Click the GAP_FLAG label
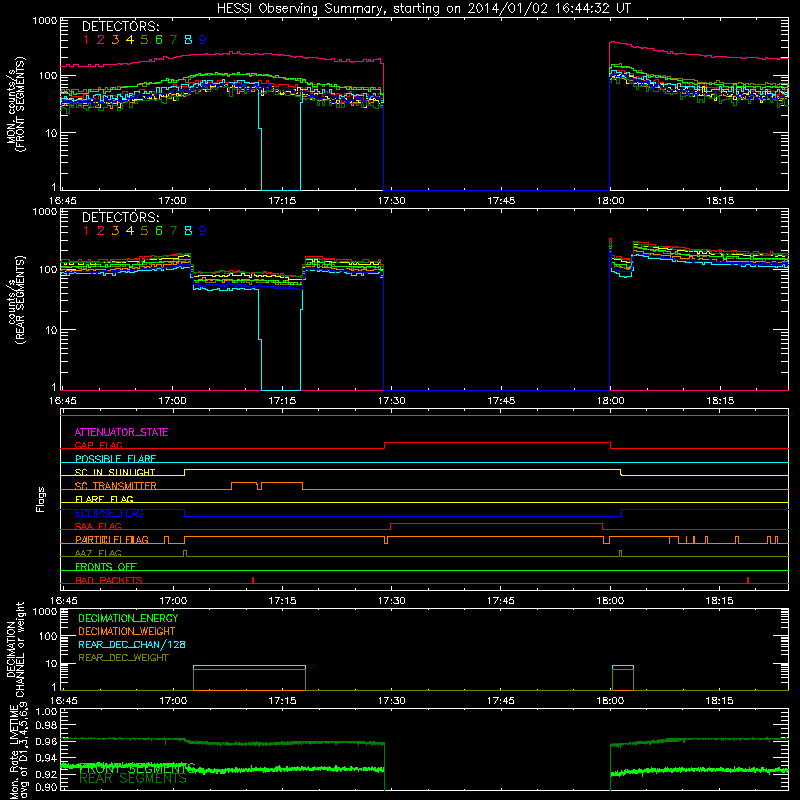This screenshot has height=800, width=800. click(98, 445)
